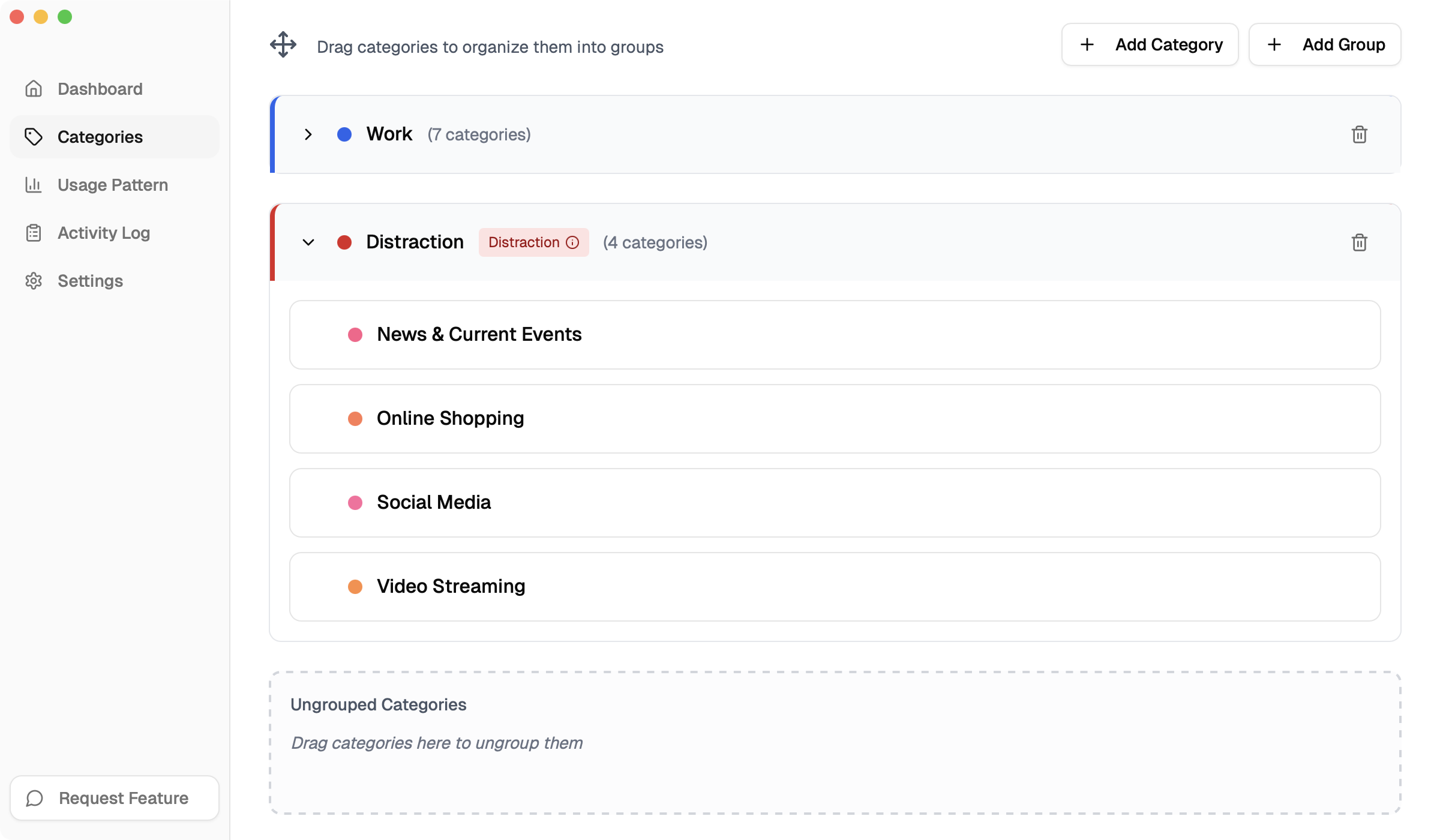Click the Usage Pattern chart icon
This screenshot has height=840, width=1440.
pyautogui.click(x=34, y=185)
